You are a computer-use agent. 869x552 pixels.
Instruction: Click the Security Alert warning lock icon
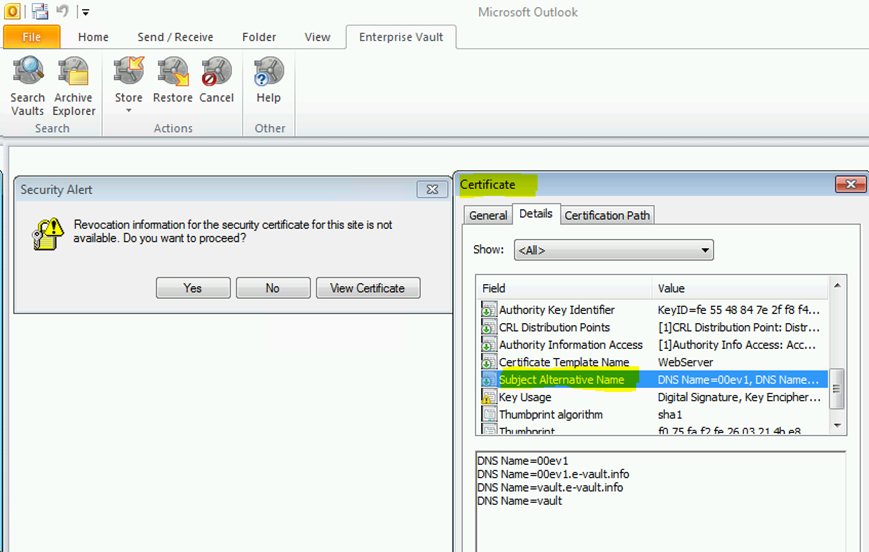tap(48, 234)
